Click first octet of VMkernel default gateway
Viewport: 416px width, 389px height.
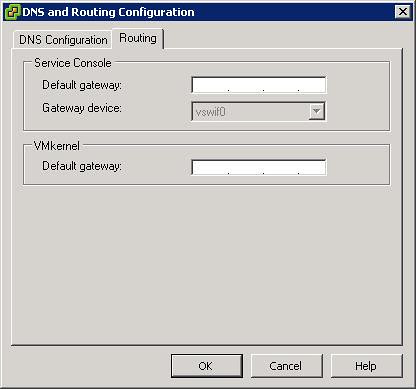pyautogui.click(x=210, y=167)
